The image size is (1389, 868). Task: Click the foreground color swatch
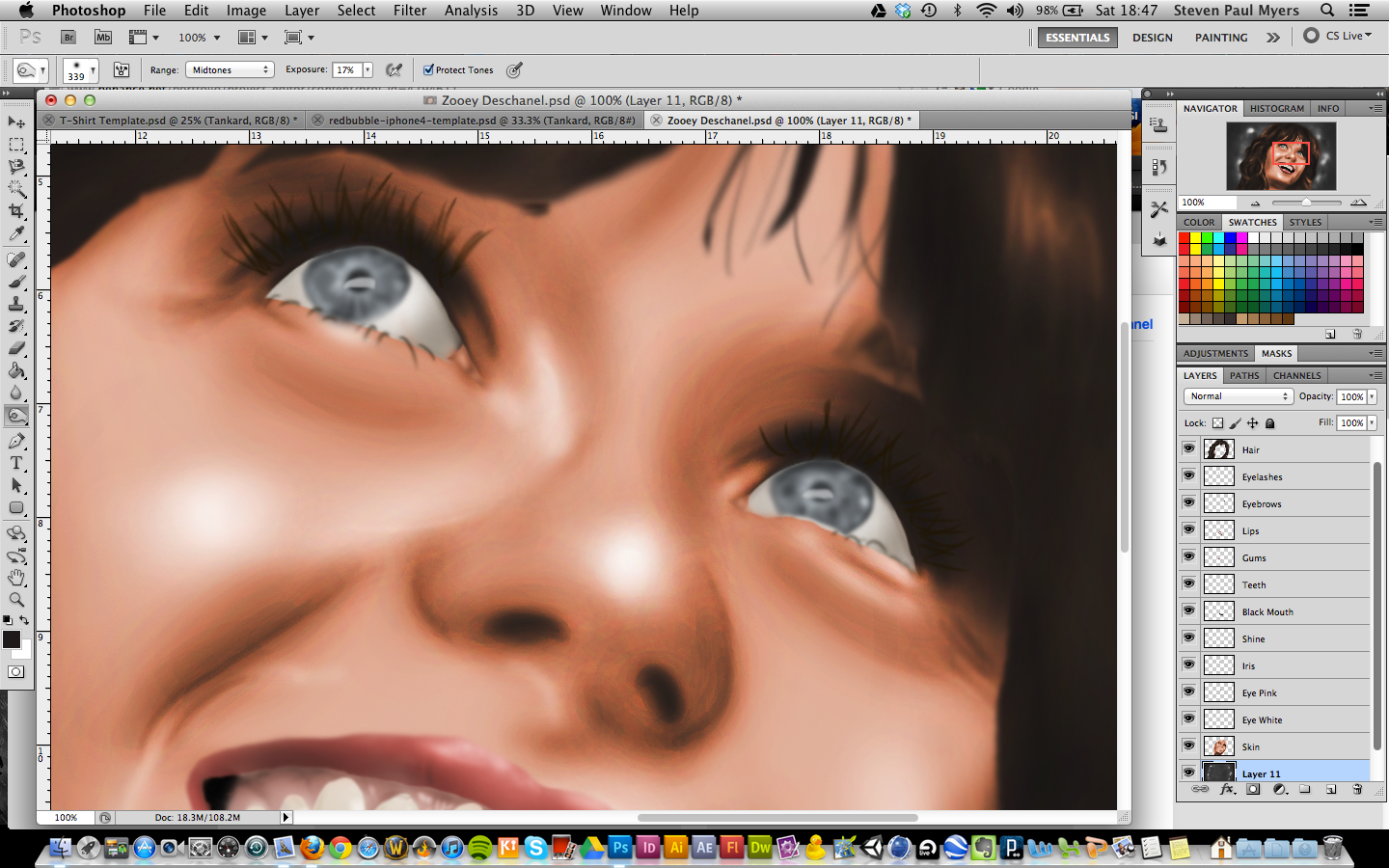pos(12,639)
